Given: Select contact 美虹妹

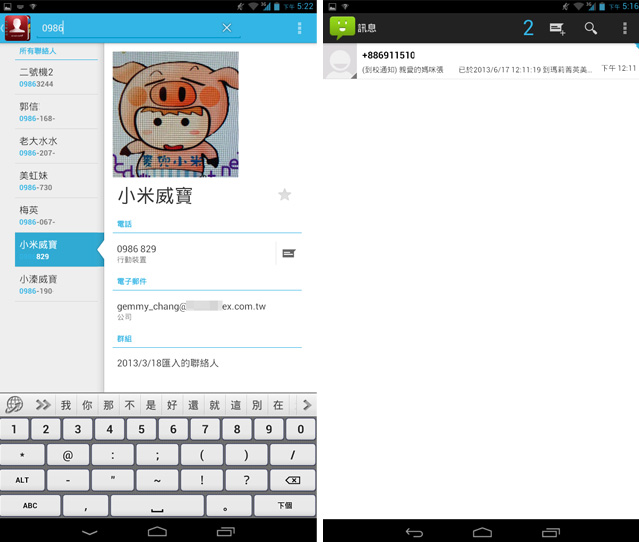Looking at the screenshot, I should [57, 181].
